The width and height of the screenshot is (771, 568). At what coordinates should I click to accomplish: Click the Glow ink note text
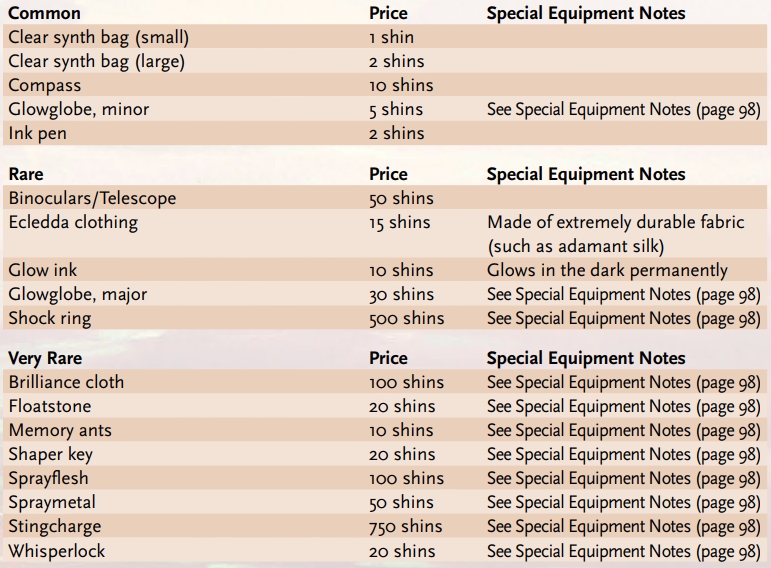coord(607,271)
